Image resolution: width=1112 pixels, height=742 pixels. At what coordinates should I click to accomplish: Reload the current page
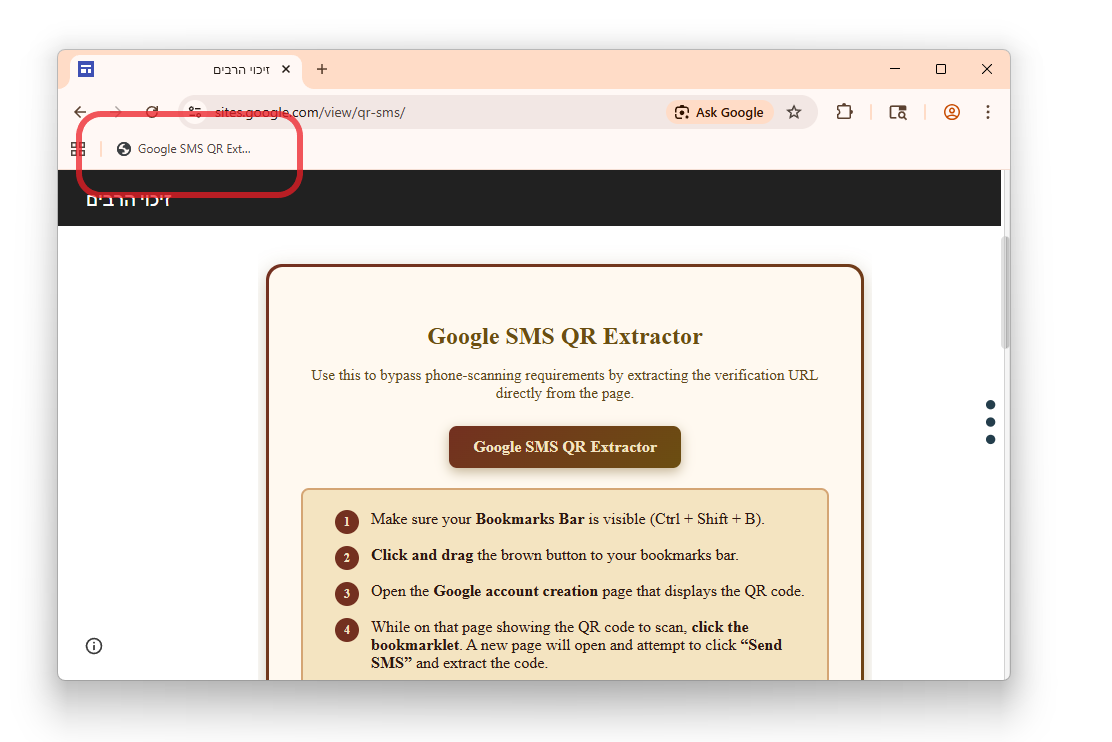[x=152, y=112]
